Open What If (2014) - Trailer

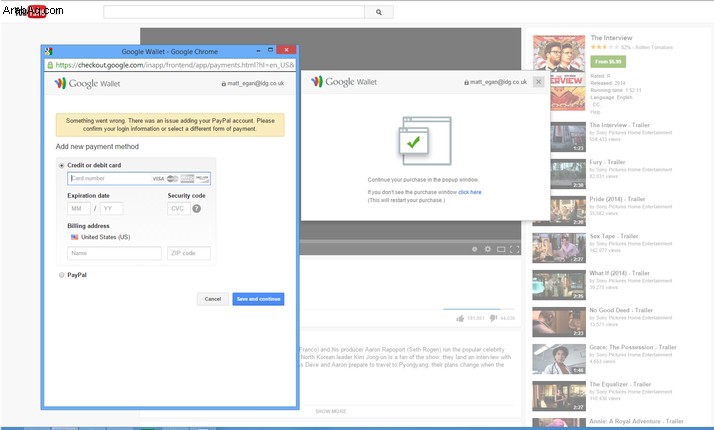click(619, 273)
